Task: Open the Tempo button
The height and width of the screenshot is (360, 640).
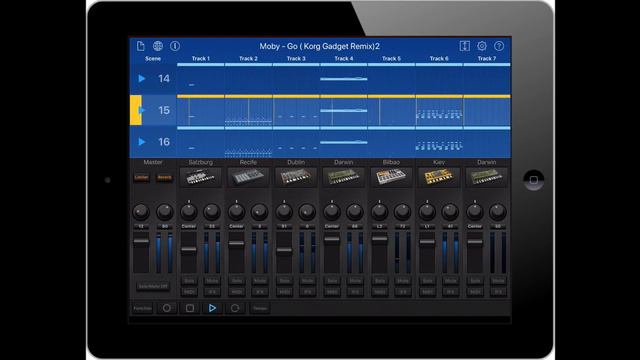Action: [x=260, y=308]
